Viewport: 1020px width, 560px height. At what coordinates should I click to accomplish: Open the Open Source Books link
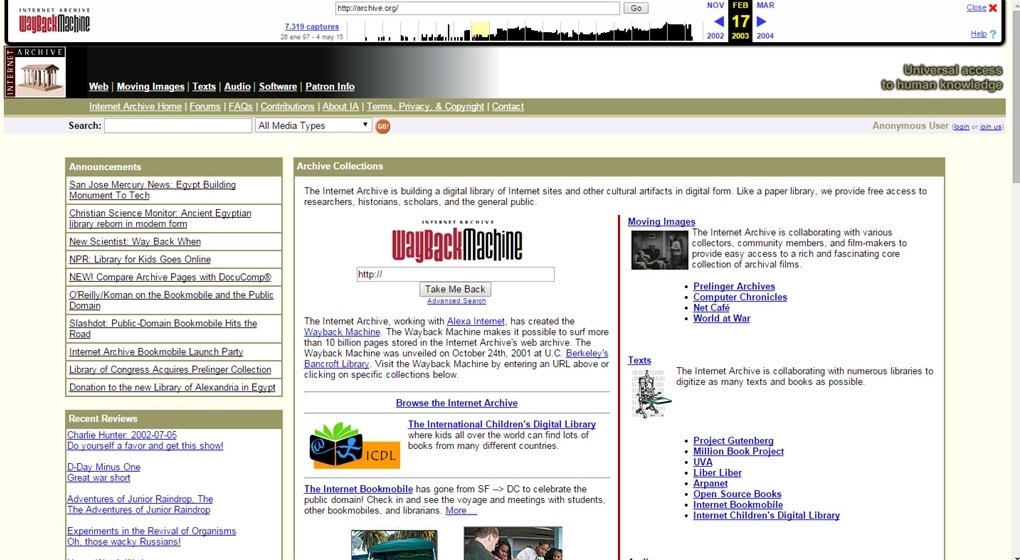[x=737, y=494]
